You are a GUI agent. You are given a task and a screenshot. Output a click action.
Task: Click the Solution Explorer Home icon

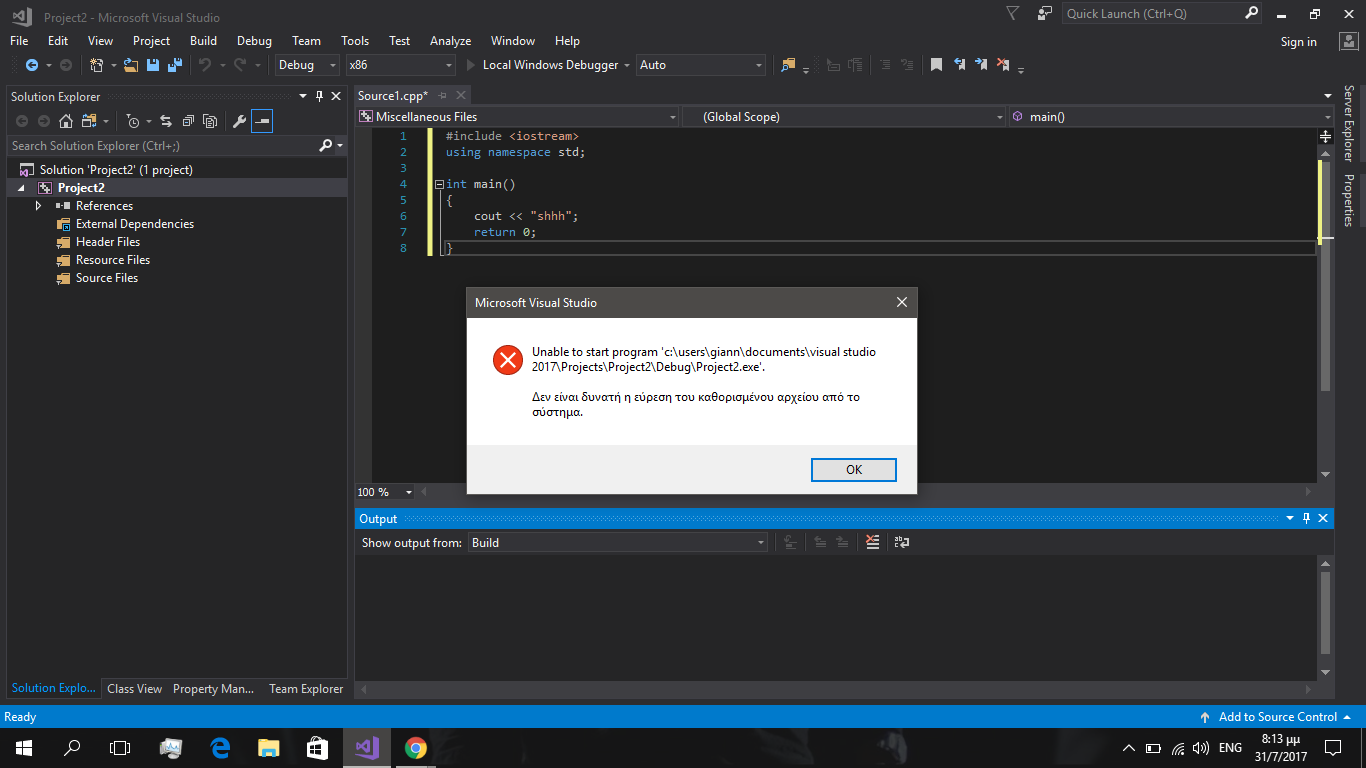pos(66,121)
